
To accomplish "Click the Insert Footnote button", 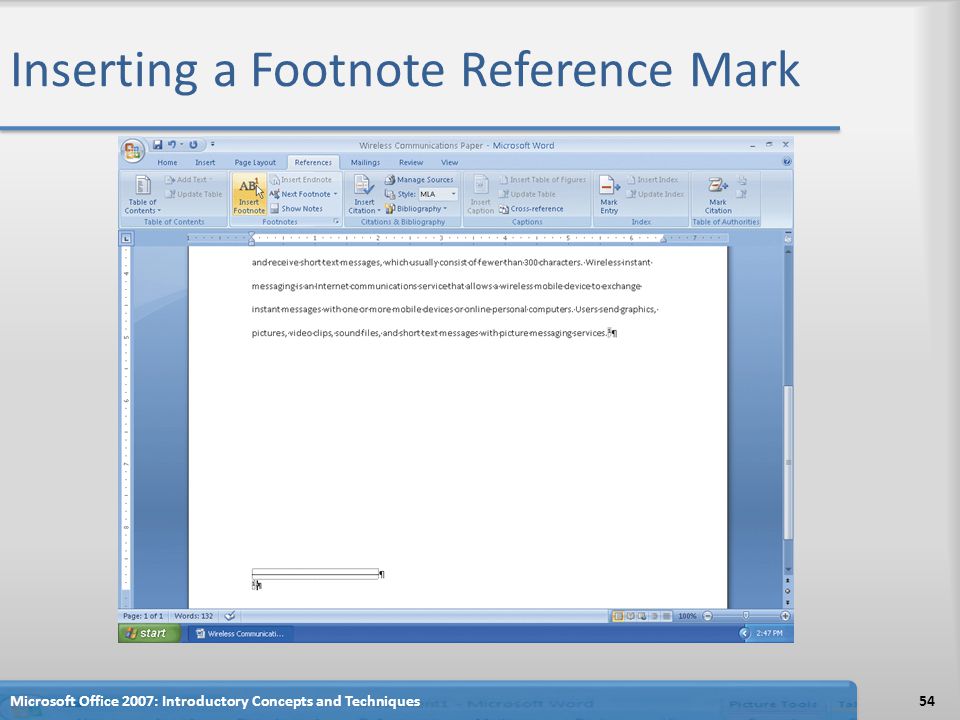I will tap(249, 194).
